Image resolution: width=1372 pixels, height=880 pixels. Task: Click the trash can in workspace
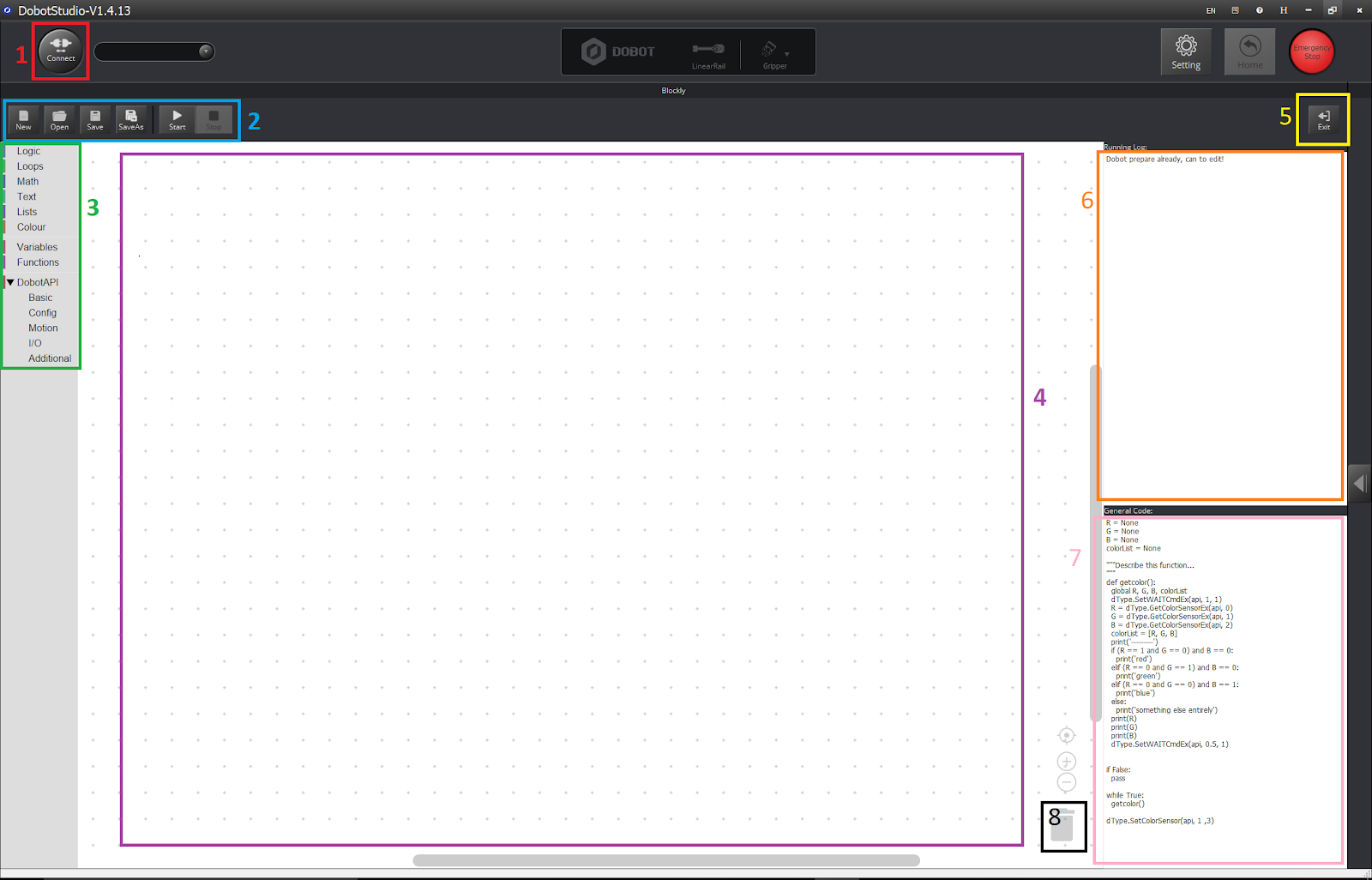point(1062,826)
